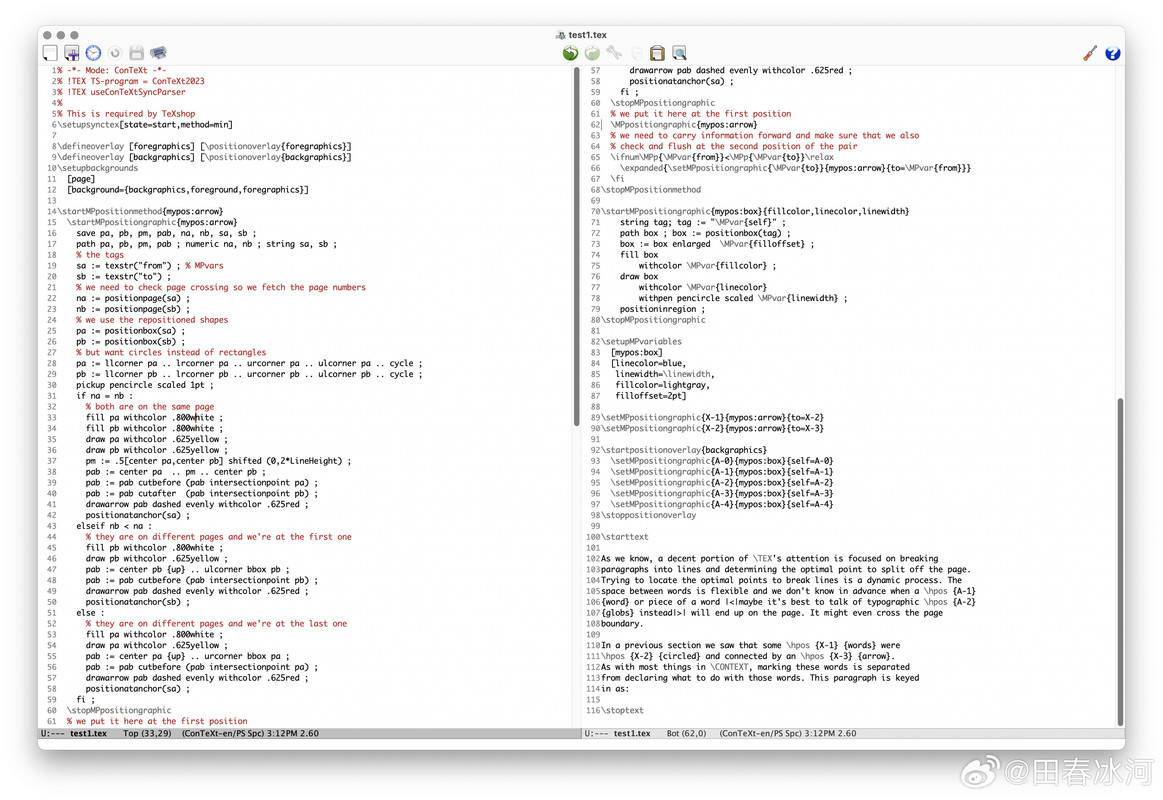The width and height of the screenshot is (1163, 800).
Task: Click the scrollbar thumb of left editor pane
Action: pos(576,246)
